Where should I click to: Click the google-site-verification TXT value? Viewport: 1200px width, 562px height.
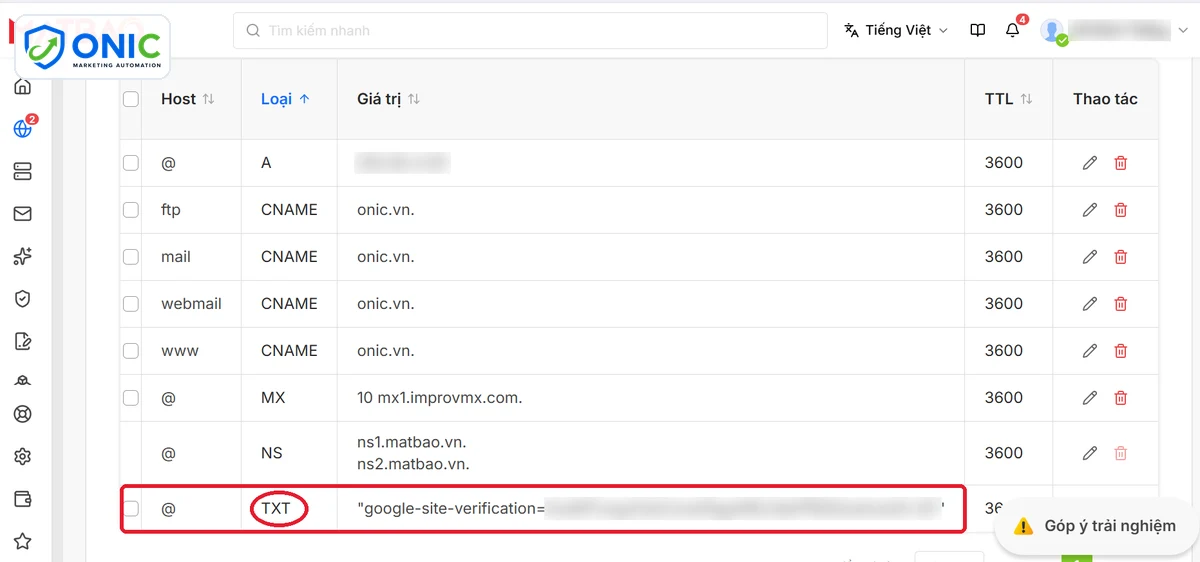651,509
